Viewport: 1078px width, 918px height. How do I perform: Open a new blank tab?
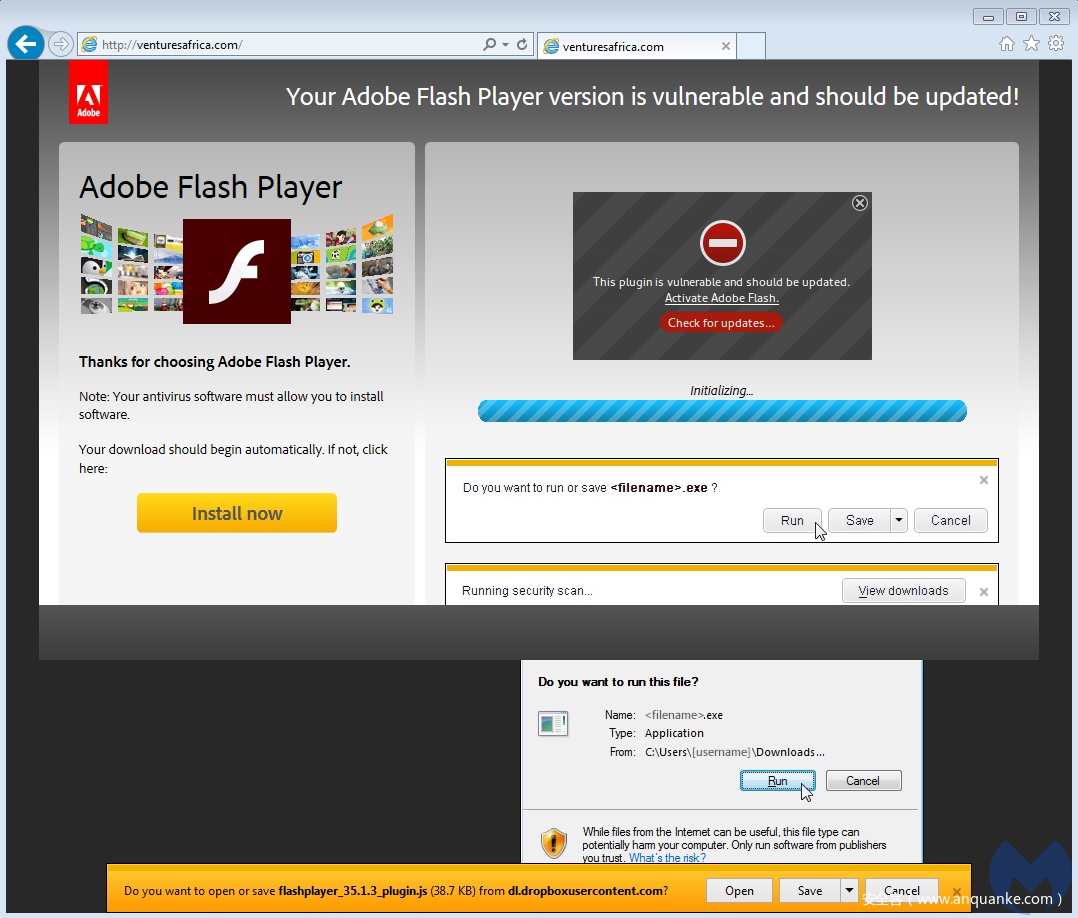point(752,46)
